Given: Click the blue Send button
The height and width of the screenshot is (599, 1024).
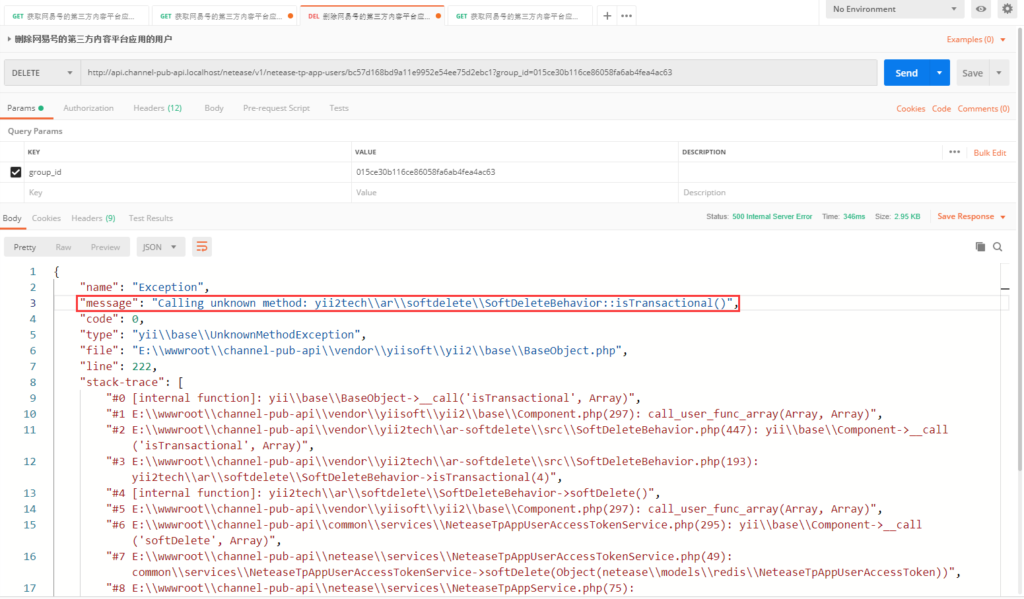Looking at the screenshot, I should point(906,73).
